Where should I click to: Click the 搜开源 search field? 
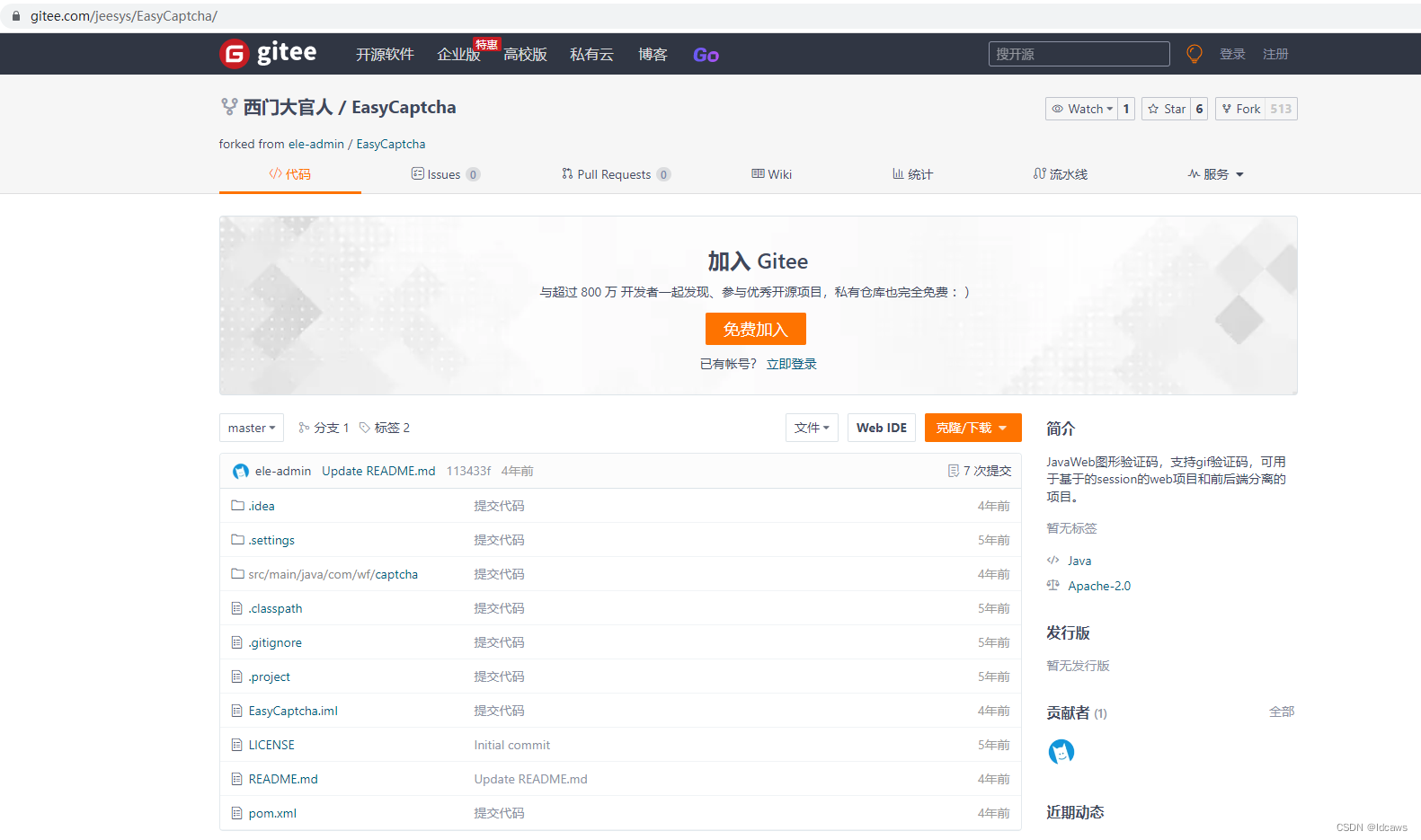click(x=1079, y=54)
